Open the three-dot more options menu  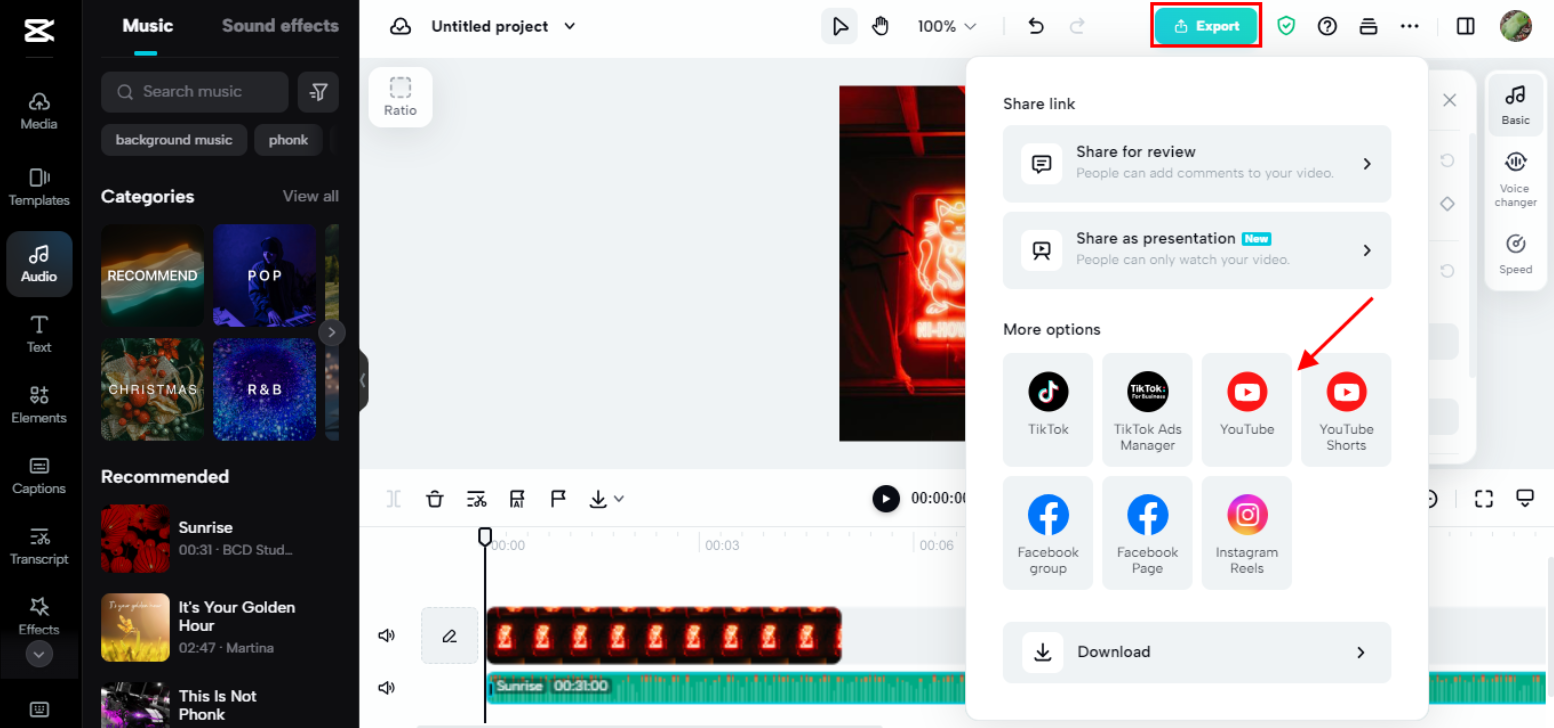click(1410, 27)
